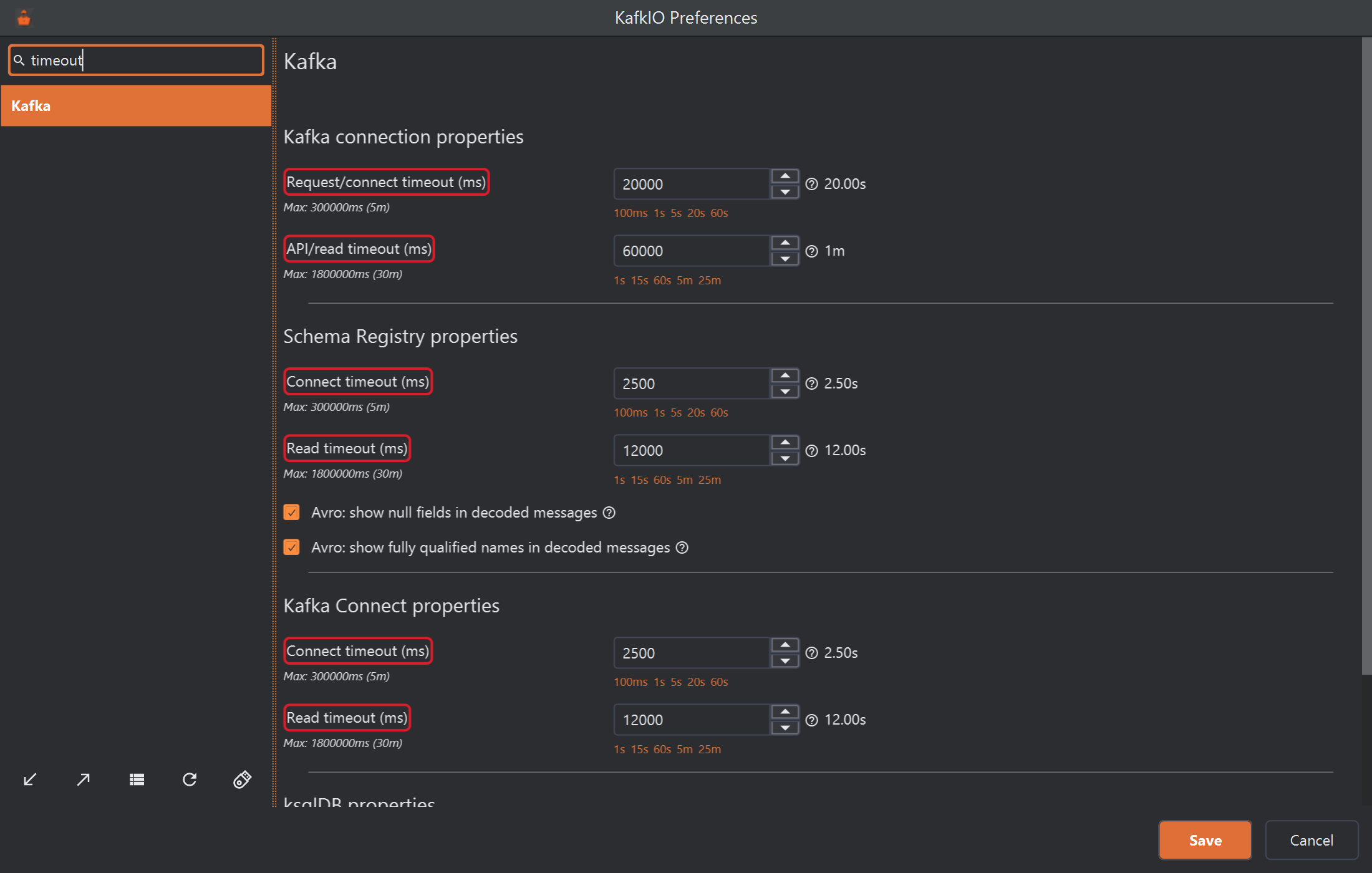Image resolution: width=1372 pixels, height=873 pixels.
Task: Click the Cancel button
Action: click(x=1312, y=840)
